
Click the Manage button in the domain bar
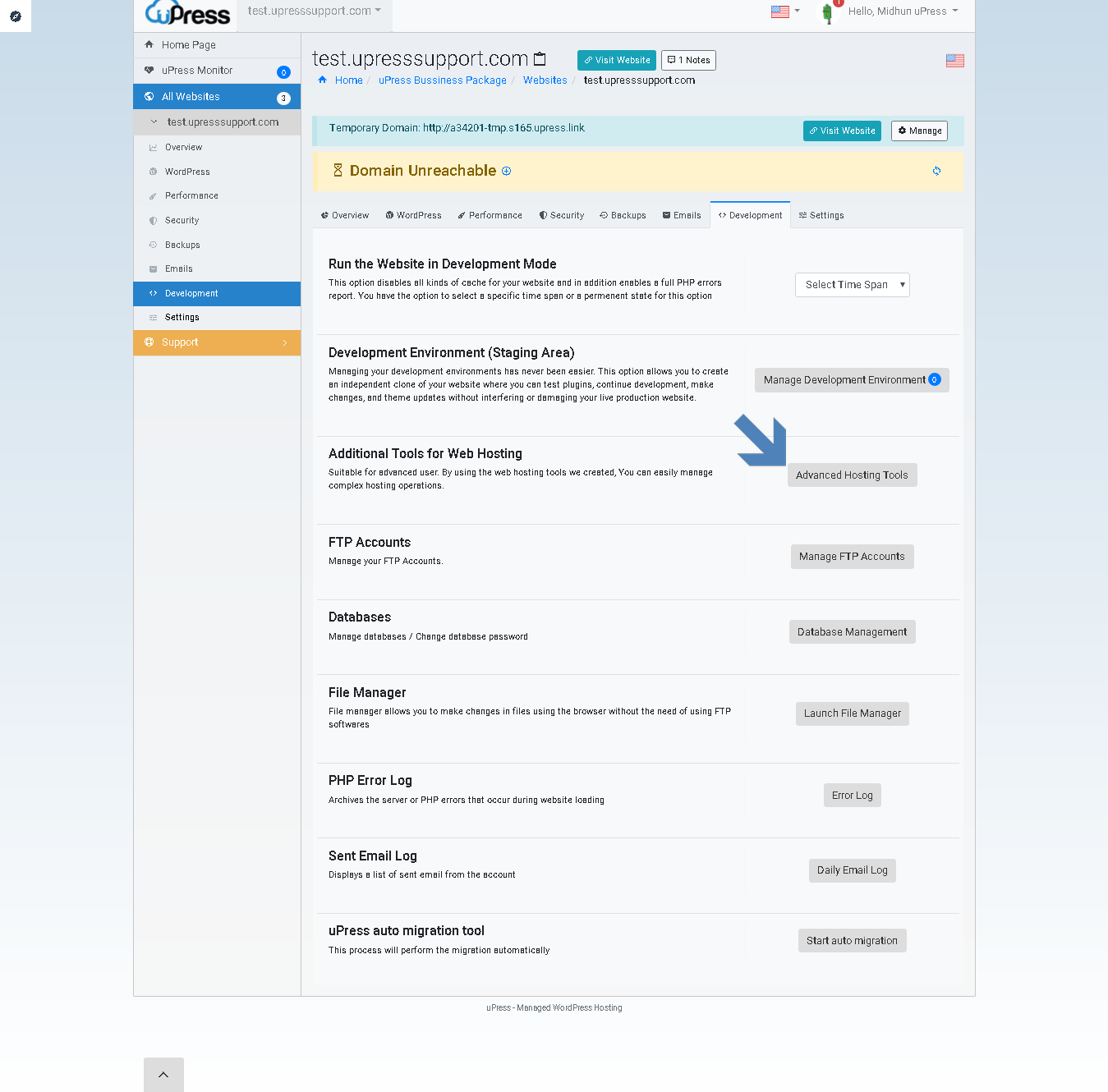coord(919,131)
